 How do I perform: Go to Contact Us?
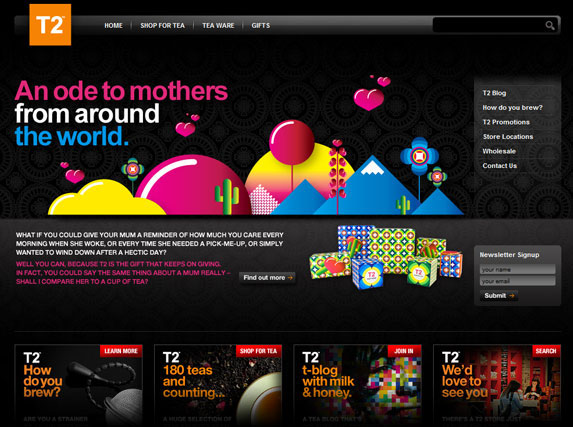pos(499,166)
